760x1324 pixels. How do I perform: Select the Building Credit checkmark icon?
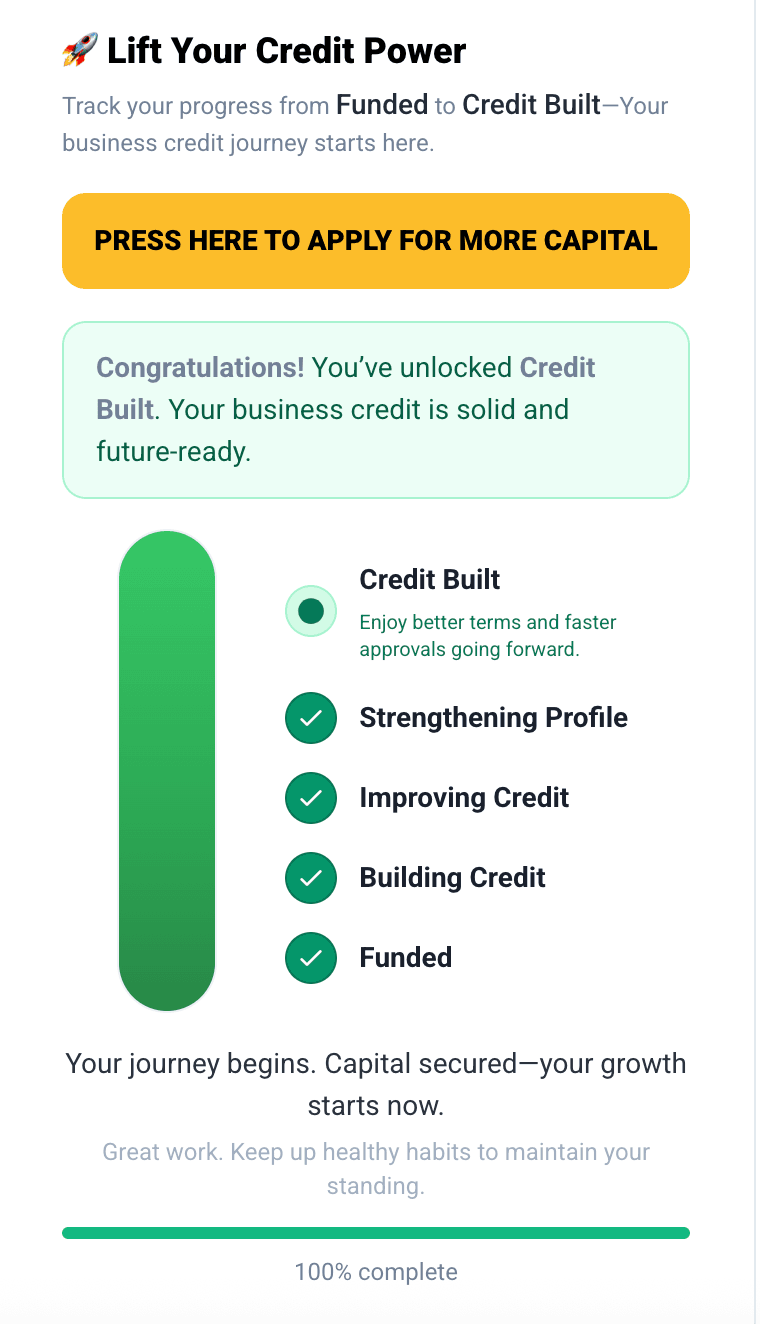pyautogui.click(x=311, y=877)
